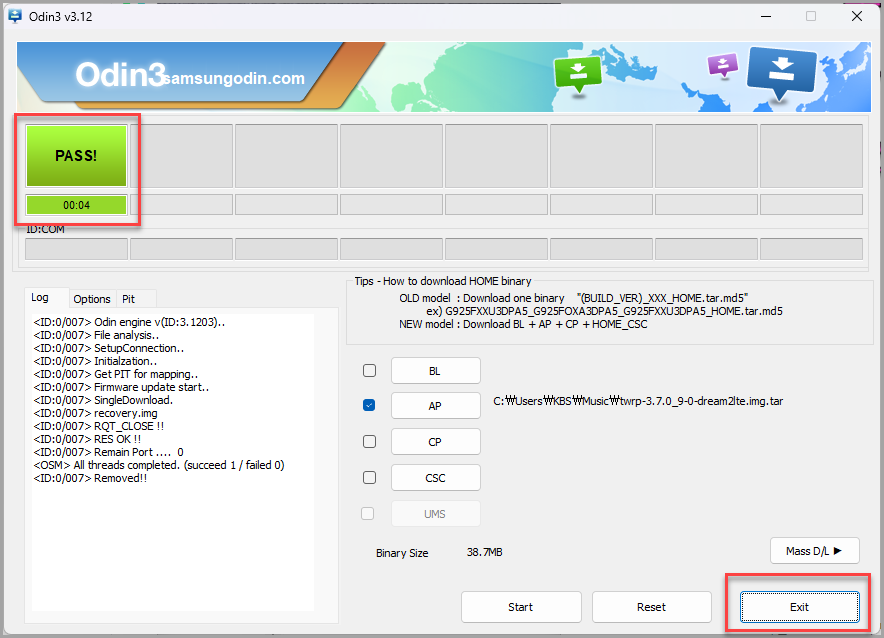884x638 pixels.
Task: Click the G925FXXU3DPA5 example filename line in tips
Action: [x=604, y=311]
